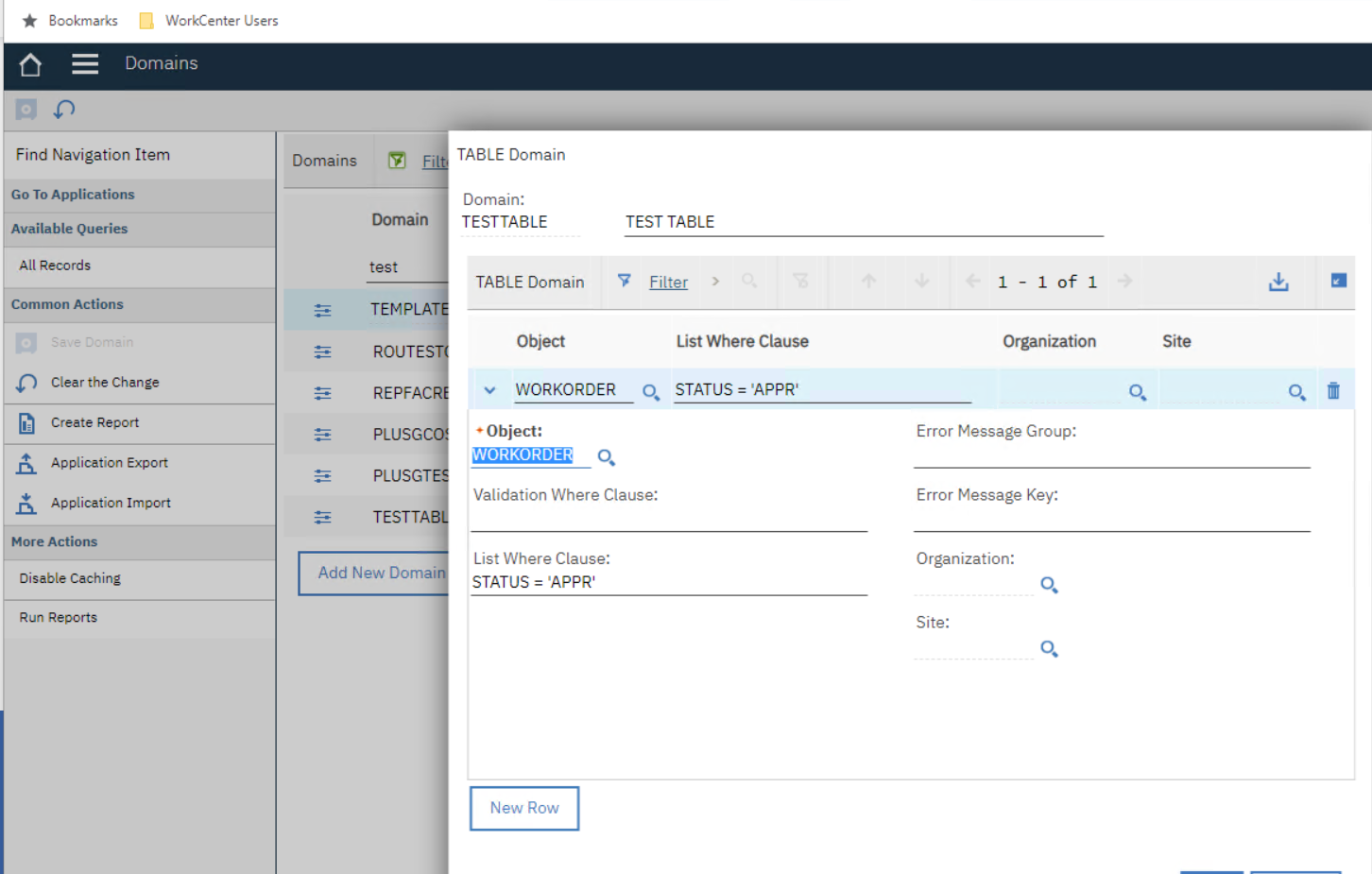Screen dimensions: 1372x874
Task: Open the Bookmarks star in browser bar
Action: [x=29, y=21]
